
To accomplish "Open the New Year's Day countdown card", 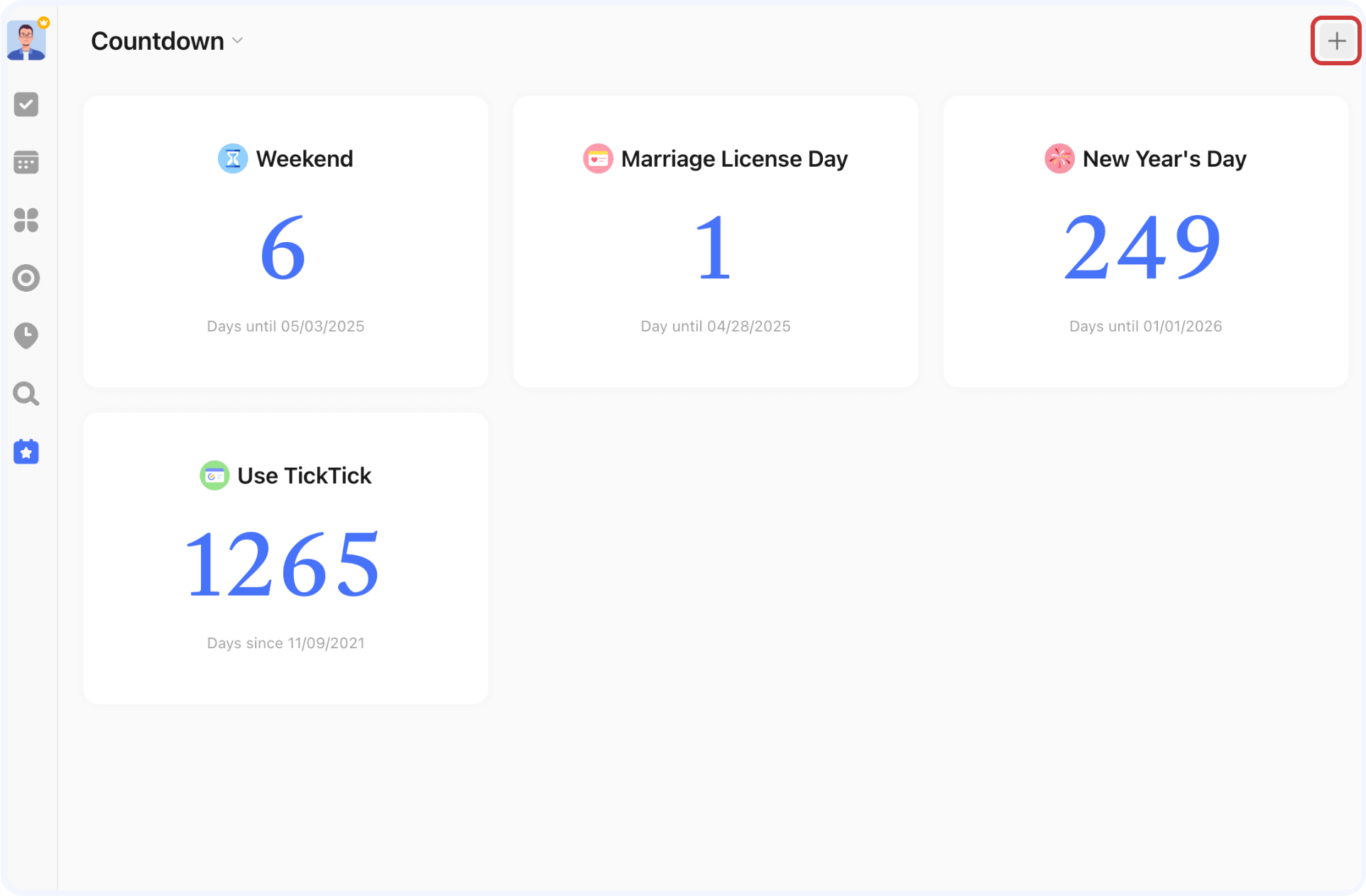I will click(1145, 241).
